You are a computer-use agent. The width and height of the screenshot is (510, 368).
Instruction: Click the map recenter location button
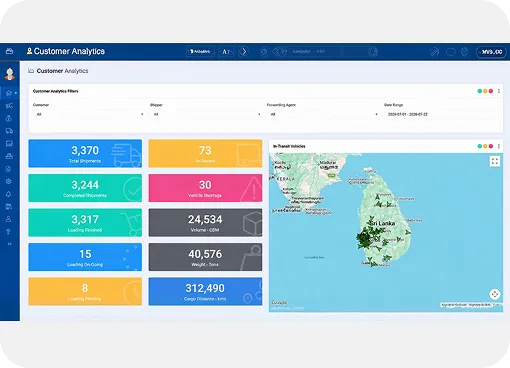click(495, 294)
